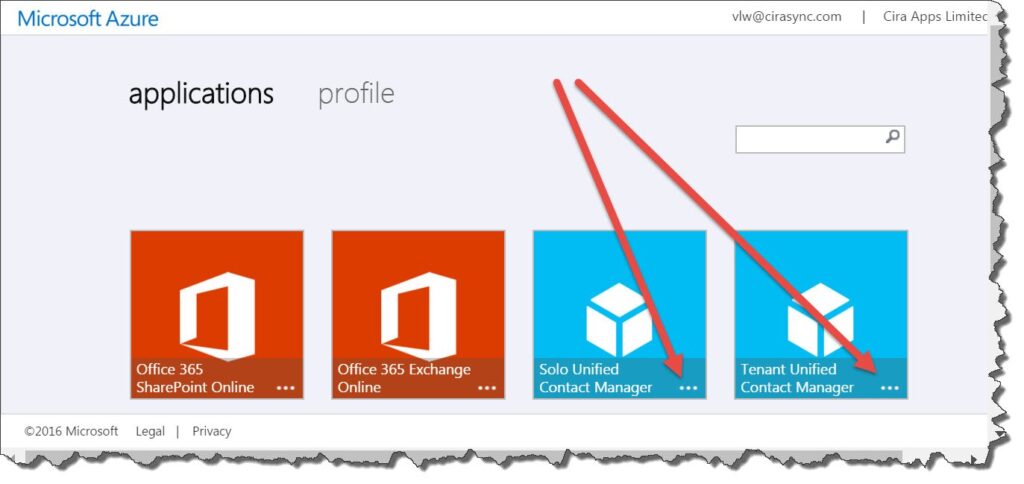Click the cube icon on Solo Unified tile
Screen dimensions: 1024x484
click(x=619, y=315)
